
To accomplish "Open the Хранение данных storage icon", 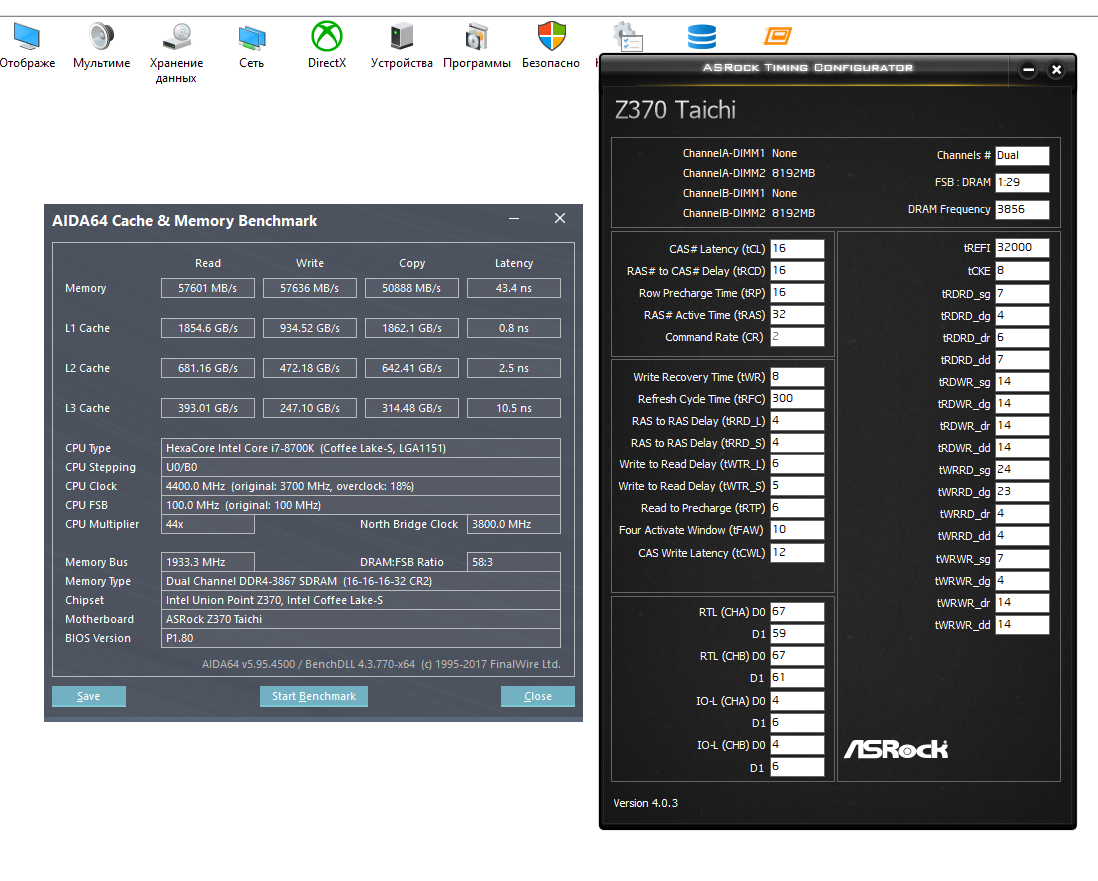I will coord(176,36).
